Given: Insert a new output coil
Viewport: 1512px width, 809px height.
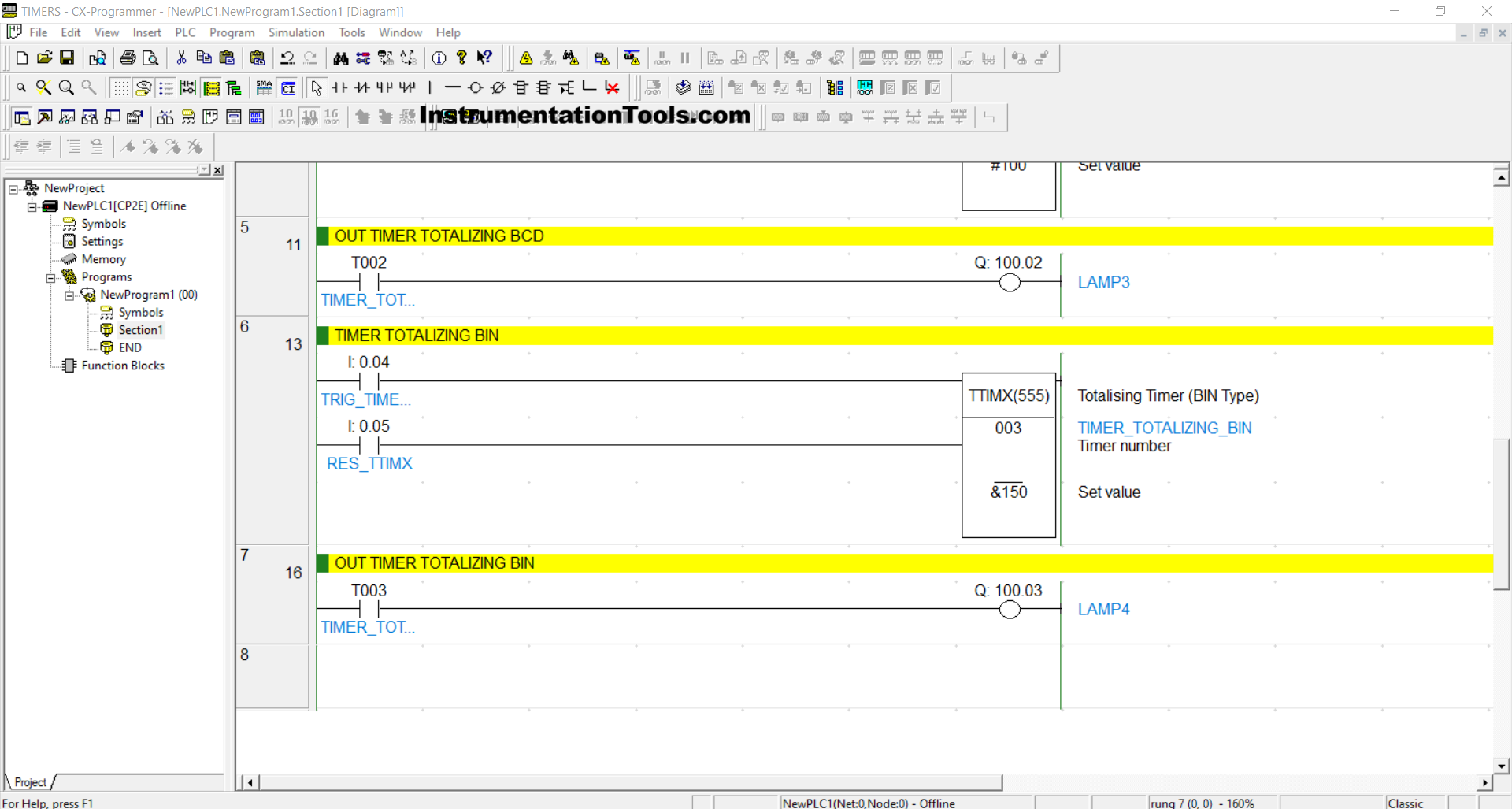Looking at the screenshot, I should pos(476,87).
